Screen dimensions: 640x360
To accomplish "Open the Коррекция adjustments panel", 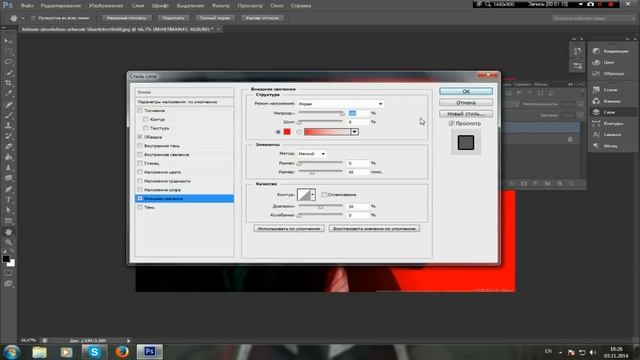I will tap(612, 51).
